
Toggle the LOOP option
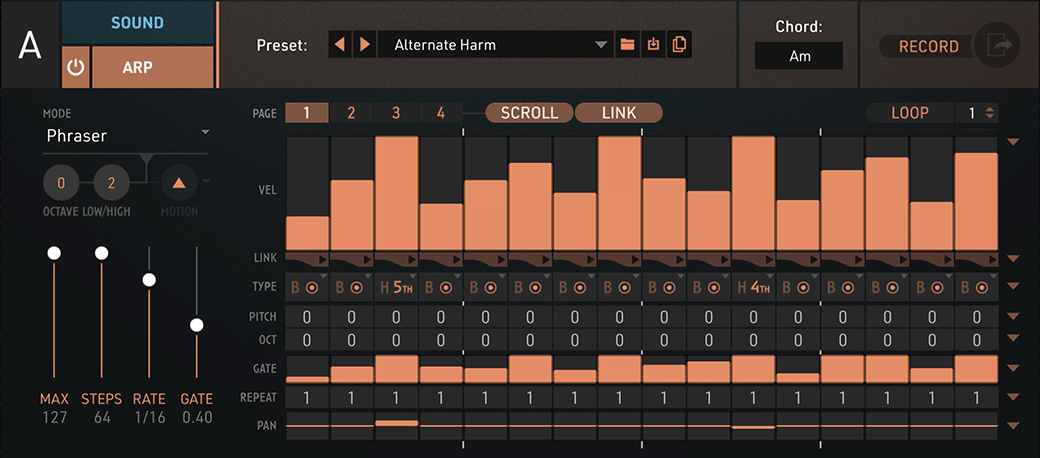pyautogui.click(x=909, y=113)
